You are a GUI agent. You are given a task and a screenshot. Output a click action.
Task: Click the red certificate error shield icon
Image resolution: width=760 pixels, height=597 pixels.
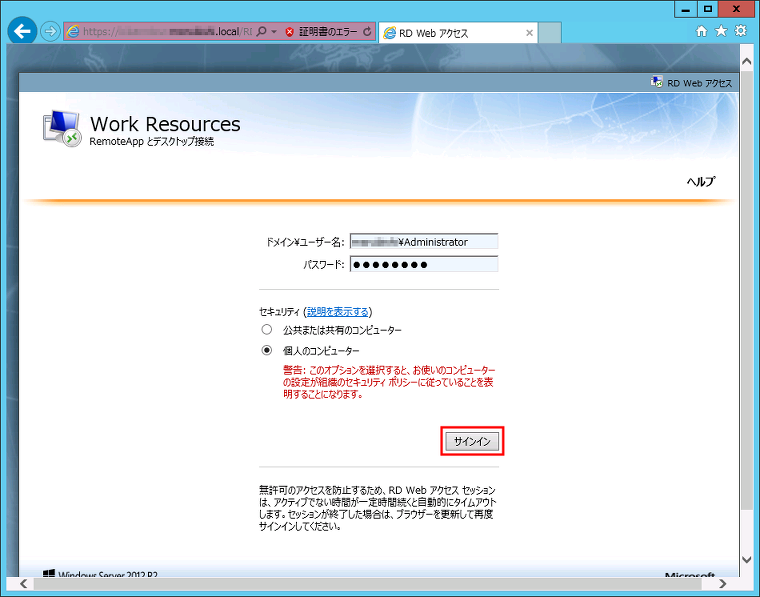point(289,32)
